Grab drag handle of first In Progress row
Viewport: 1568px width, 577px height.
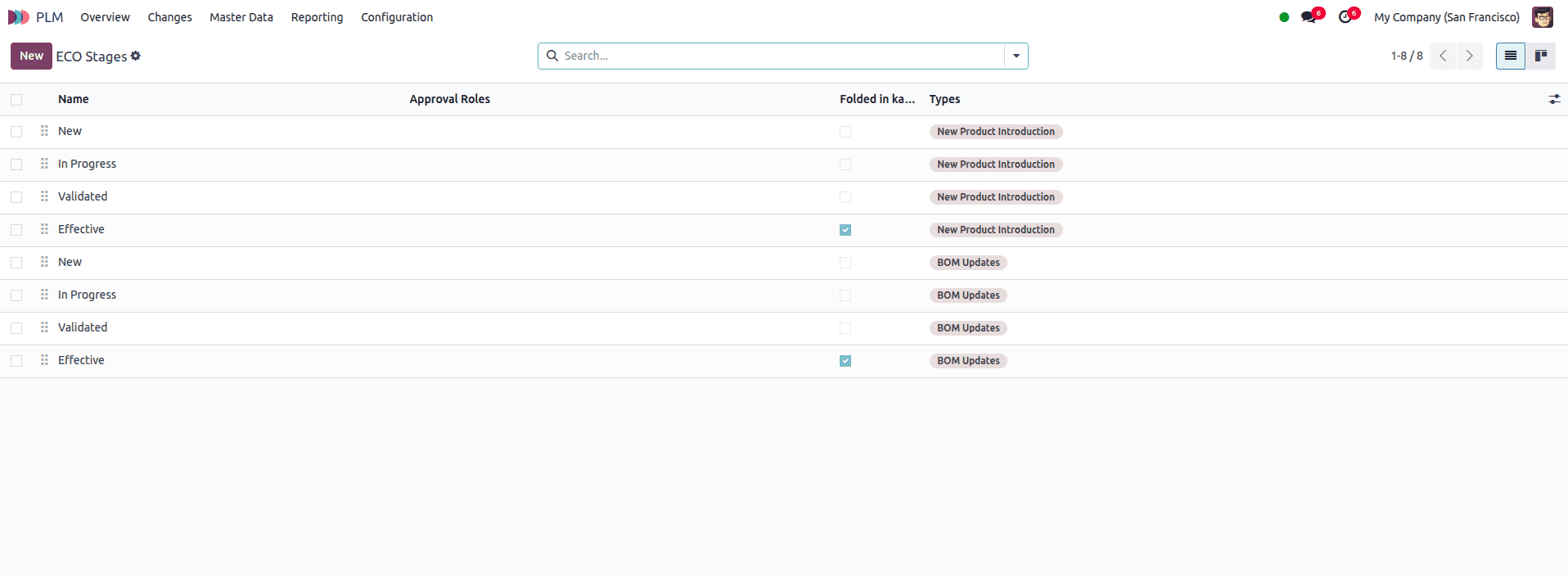[x=44, y=164]
